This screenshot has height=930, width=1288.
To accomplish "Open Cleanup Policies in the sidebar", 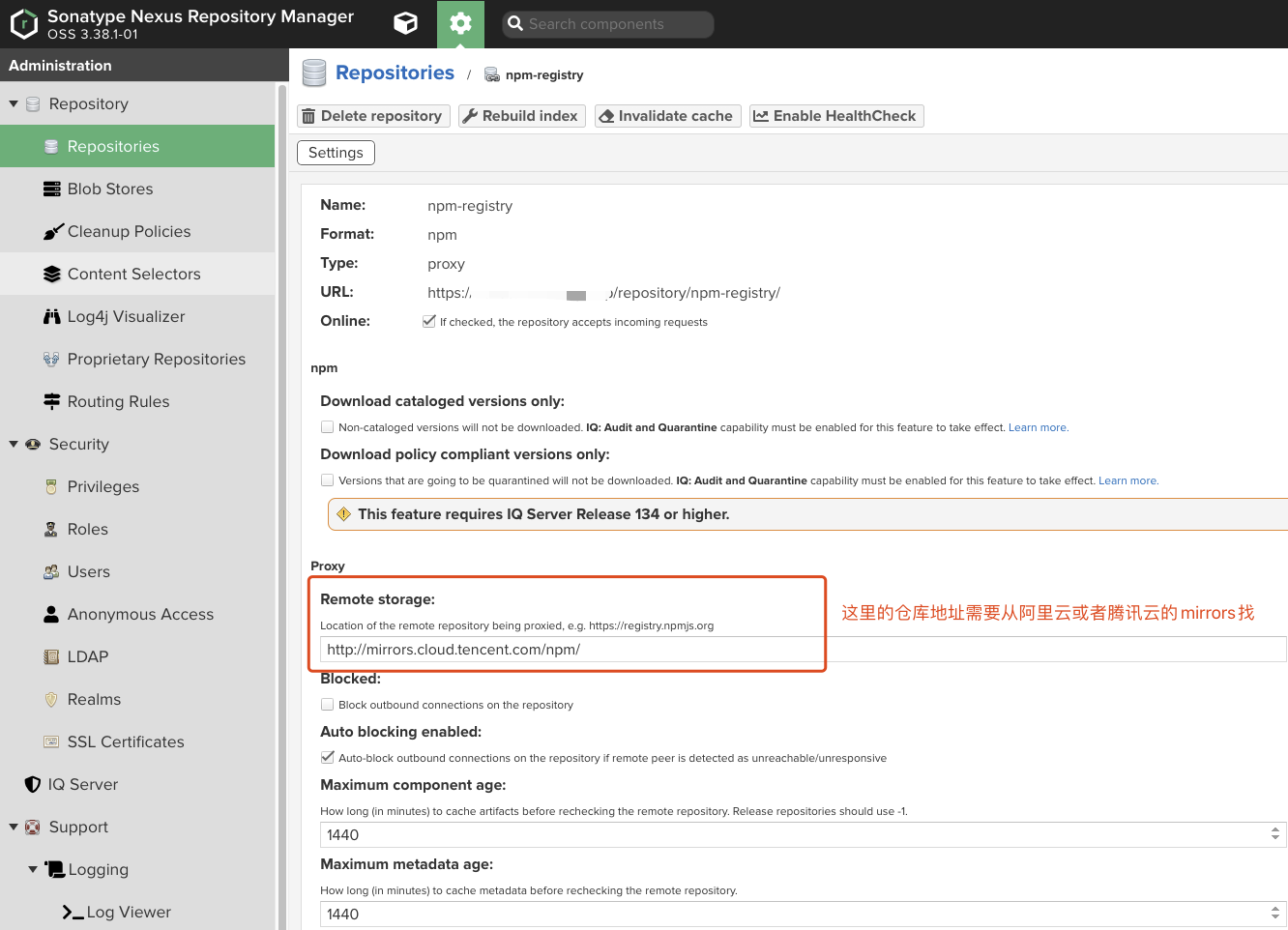I will 137,231.
